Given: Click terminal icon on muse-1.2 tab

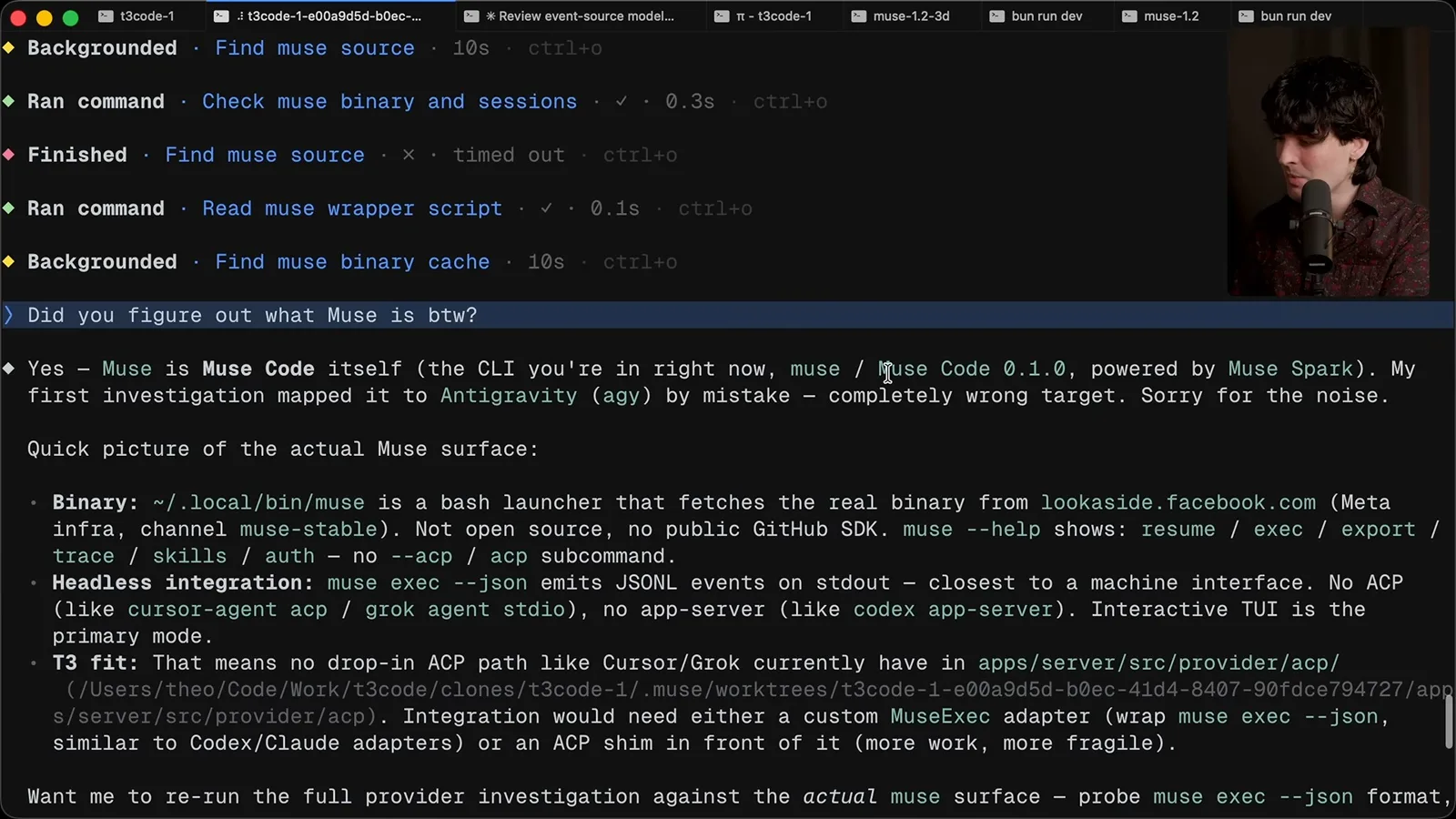Looking at the screenshot, I should coord(1129,15).
